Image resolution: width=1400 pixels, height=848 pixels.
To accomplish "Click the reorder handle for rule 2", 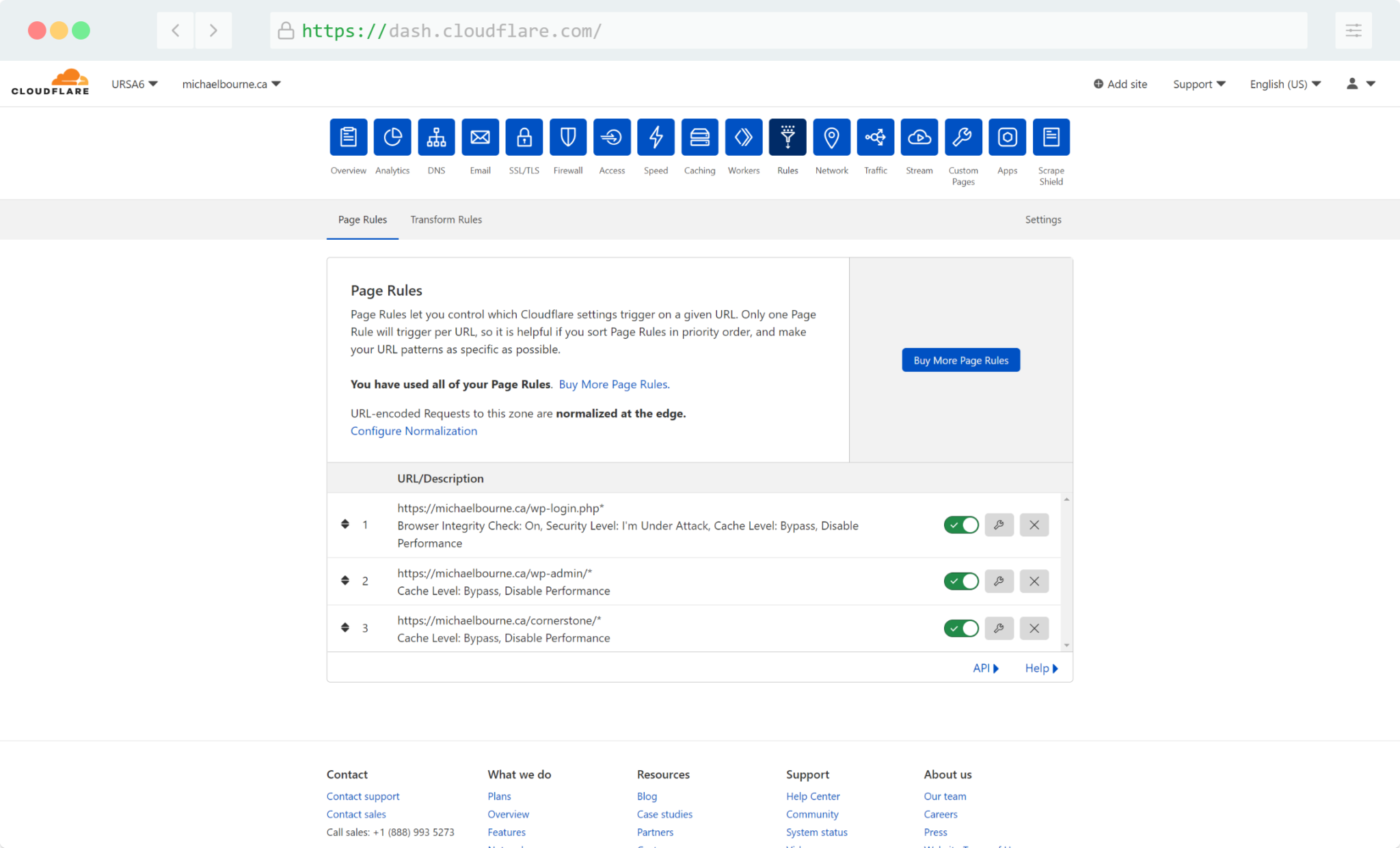I will pos(345,580).
